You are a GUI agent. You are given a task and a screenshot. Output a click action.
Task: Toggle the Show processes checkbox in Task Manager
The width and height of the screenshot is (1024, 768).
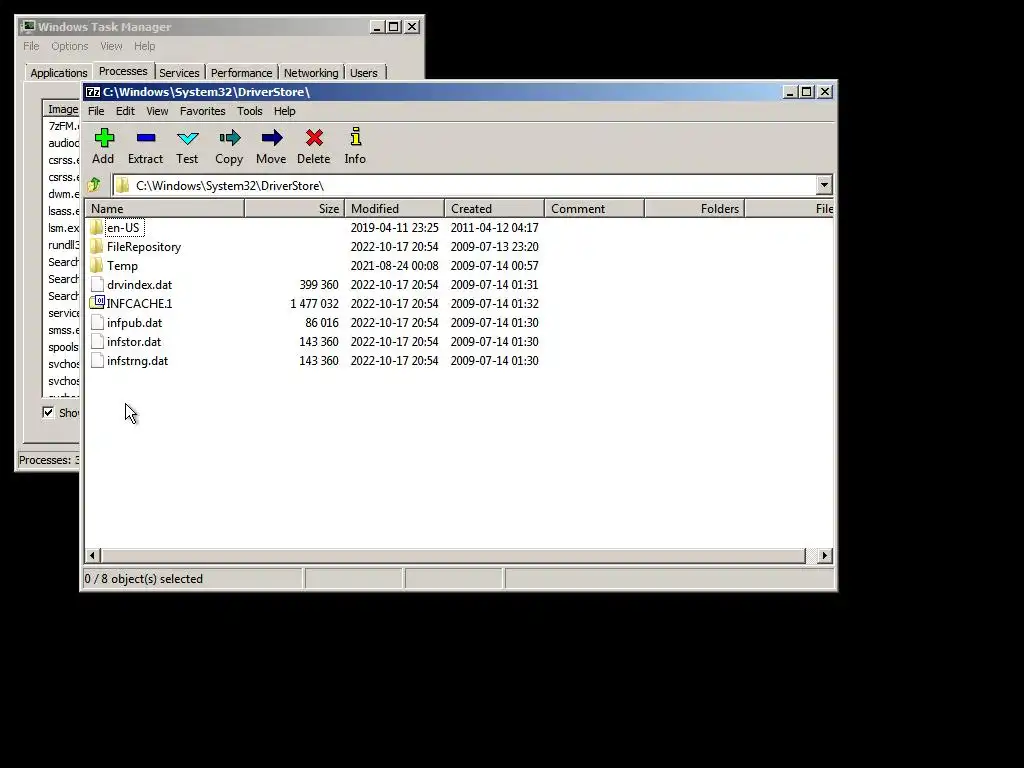(48, 412)
